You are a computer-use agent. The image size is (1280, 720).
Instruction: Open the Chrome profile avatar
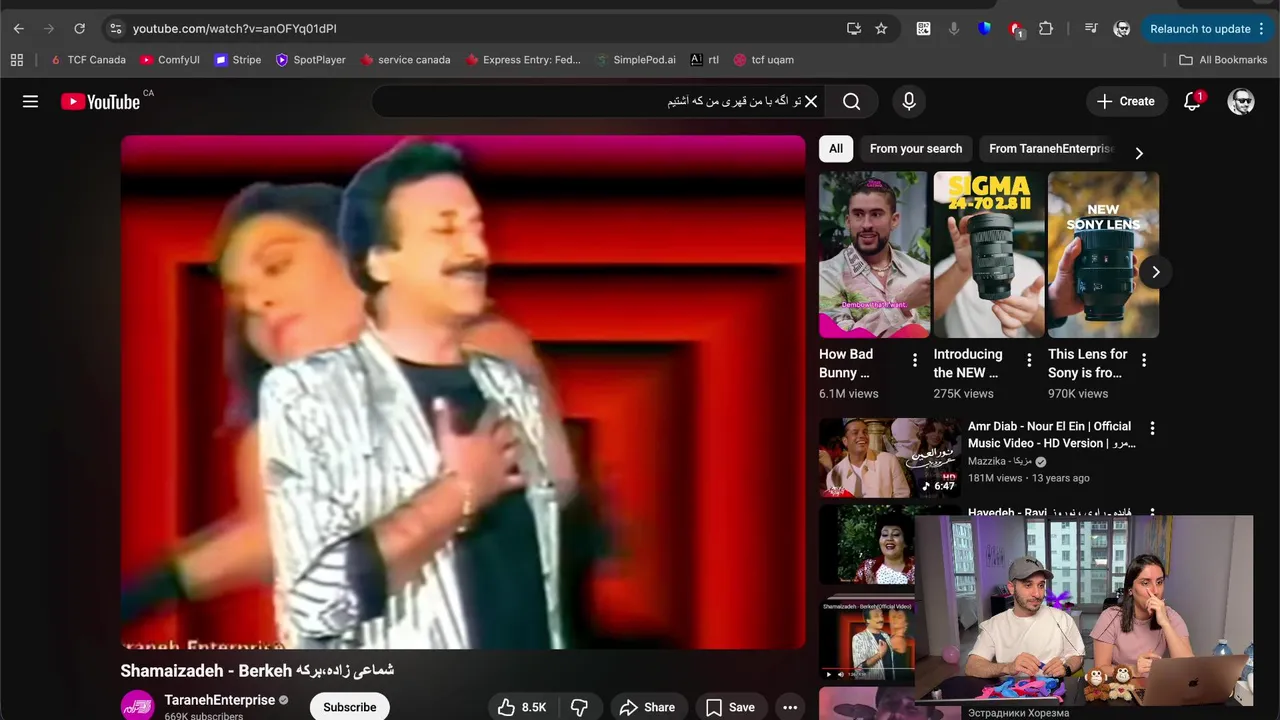click(x=1122, y=29)
